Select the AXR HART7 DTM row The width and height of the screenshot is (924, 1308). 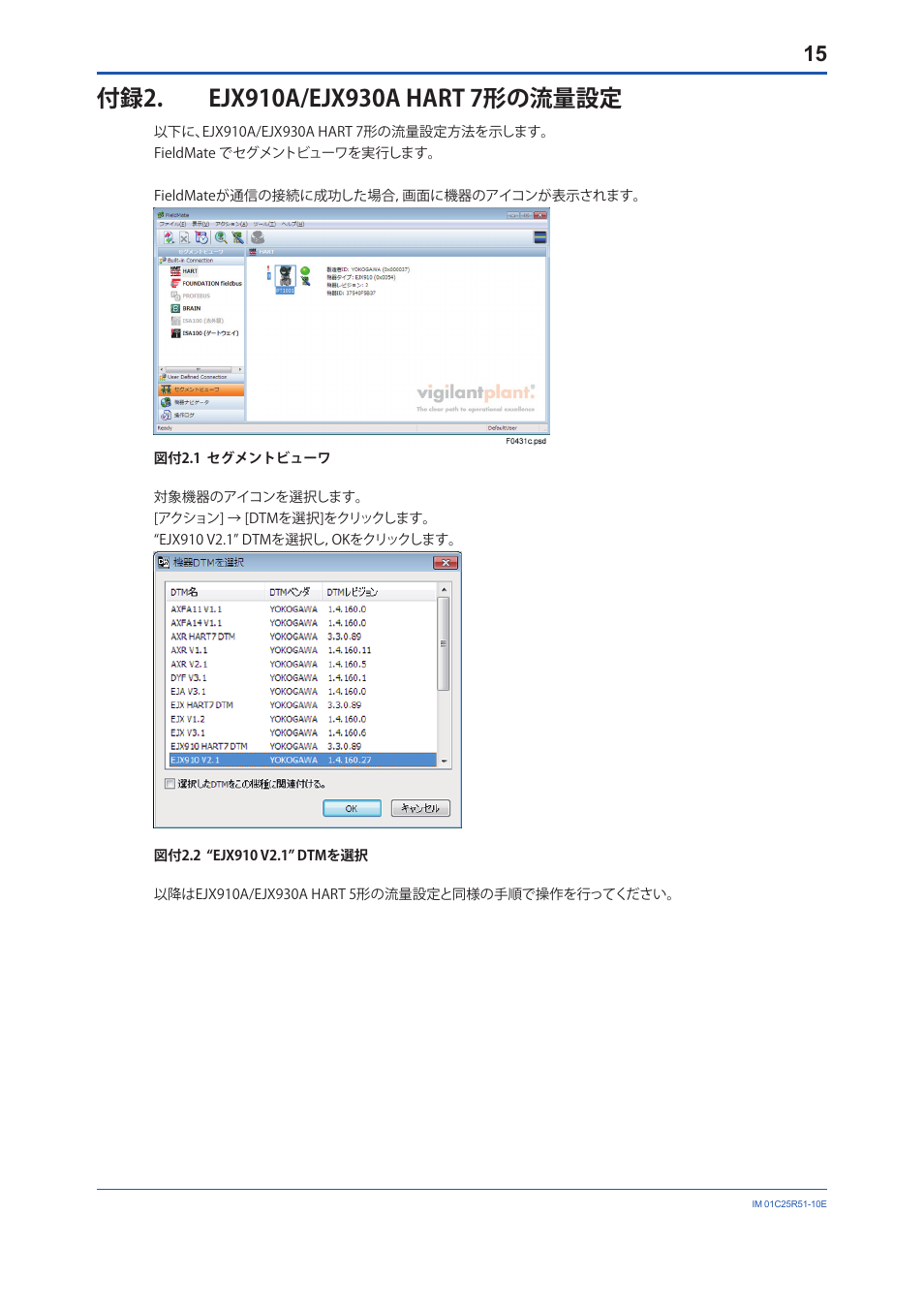pos(302,637)
